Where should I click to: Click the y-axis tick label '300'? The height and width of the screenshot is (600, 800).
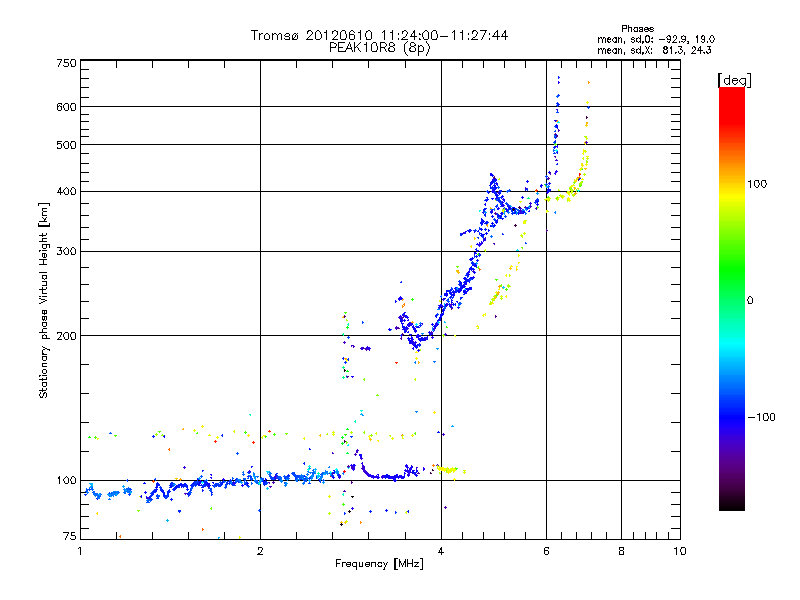point(66,252)
